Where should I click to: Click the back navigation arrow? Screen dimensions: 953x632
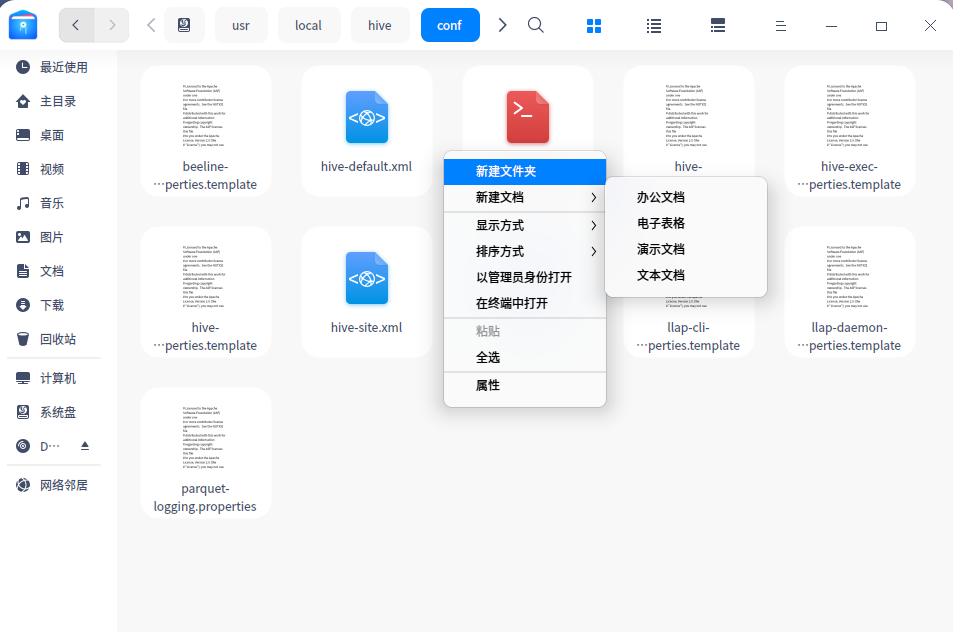pos(76,25)
